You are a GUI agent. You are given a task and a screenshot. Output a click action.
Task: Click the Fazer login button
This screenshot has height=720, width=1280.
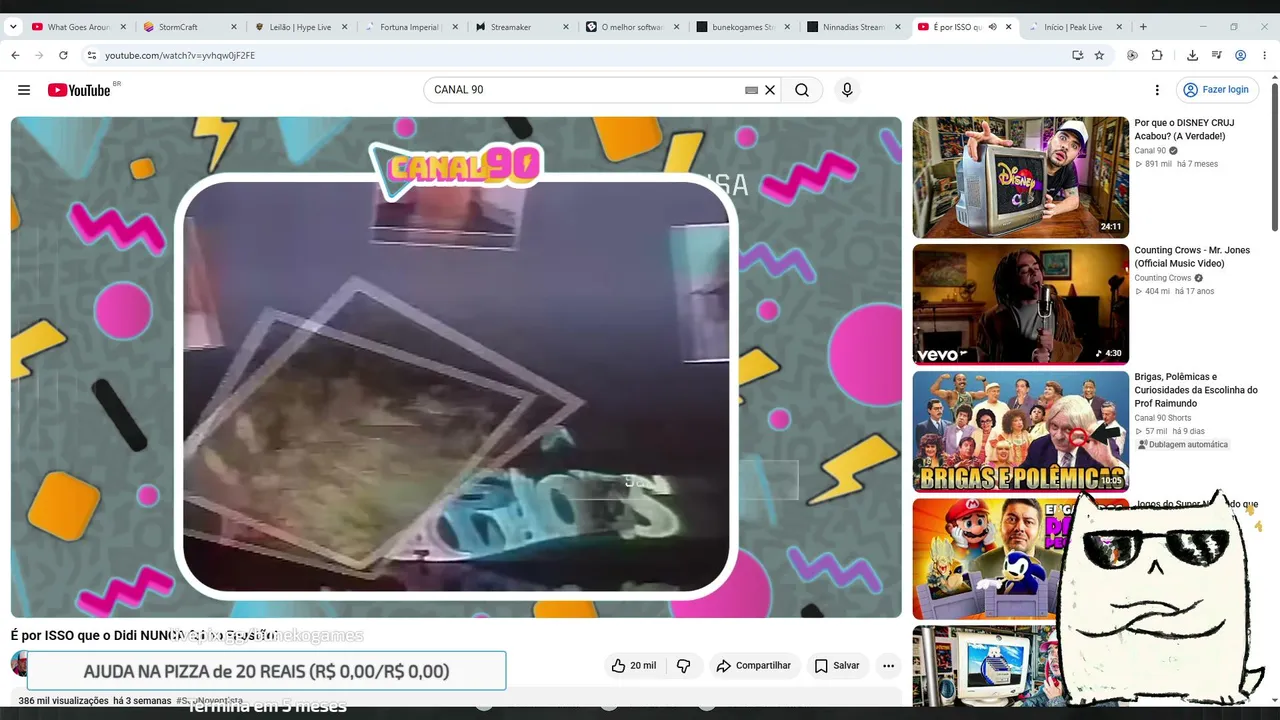pyautogui.click(x=1217, y=90)
